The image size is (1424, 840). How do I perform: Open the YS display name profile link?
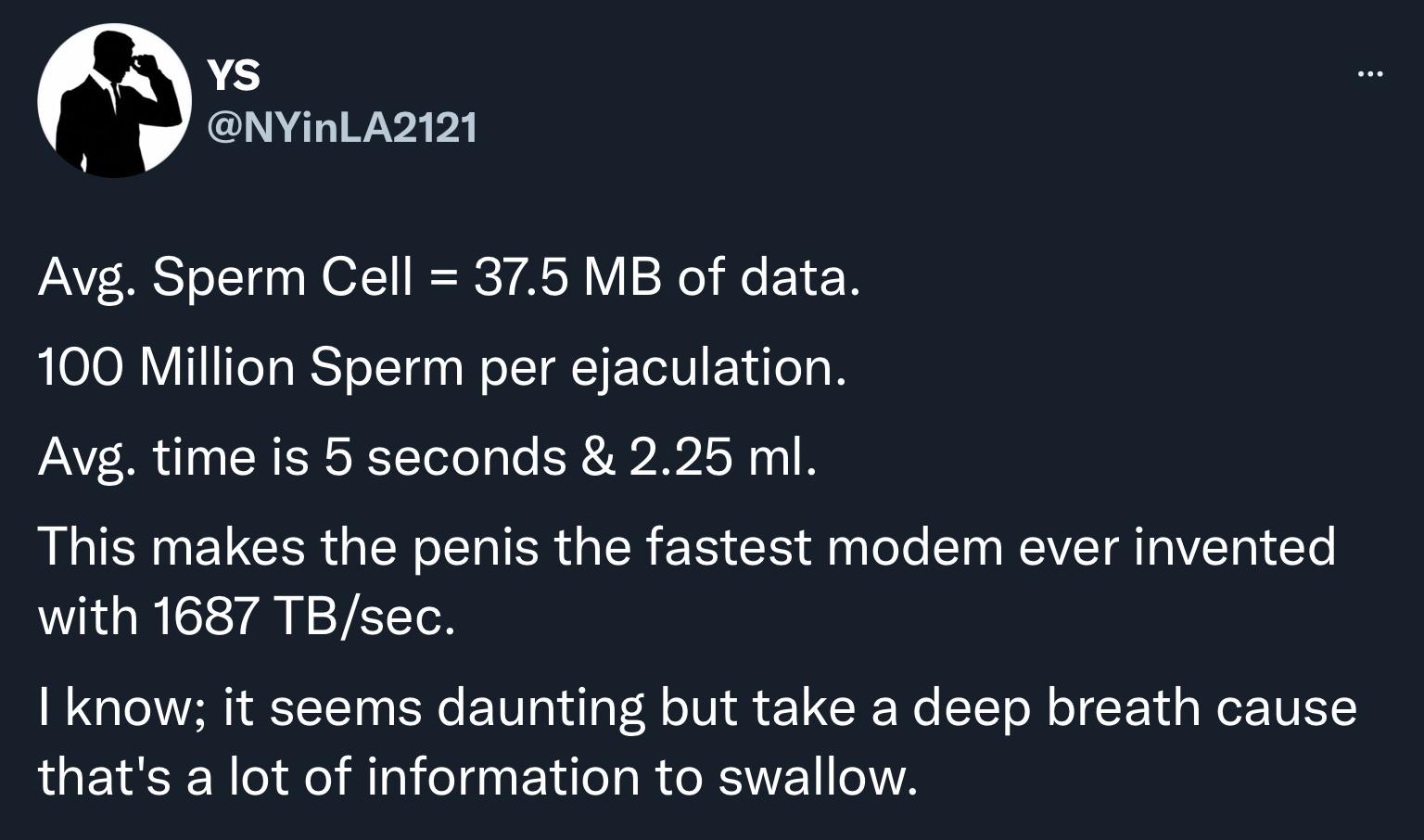point(234,74)
